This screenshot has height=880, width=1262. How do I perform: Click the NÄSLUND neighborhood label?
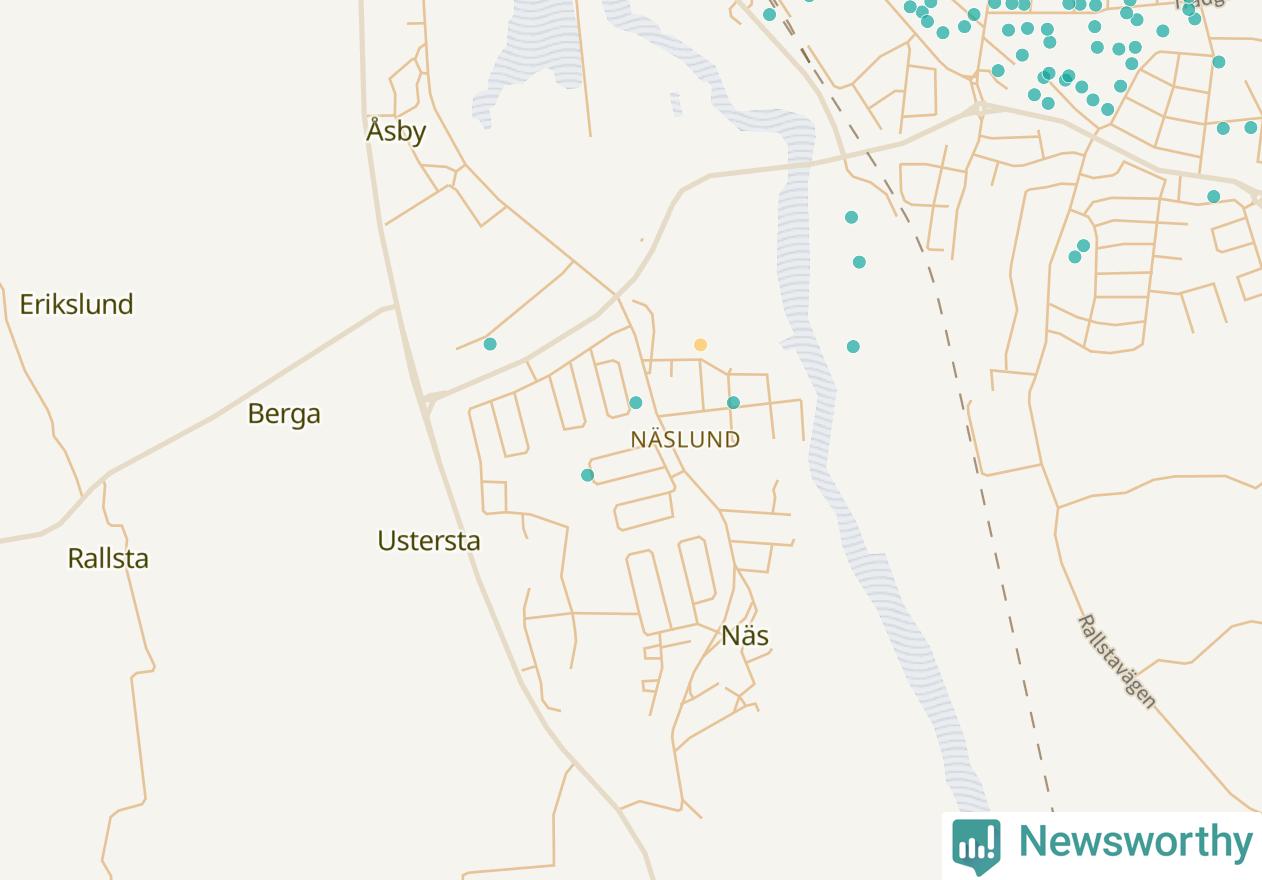pyautogui.click(x=686, y=439)
